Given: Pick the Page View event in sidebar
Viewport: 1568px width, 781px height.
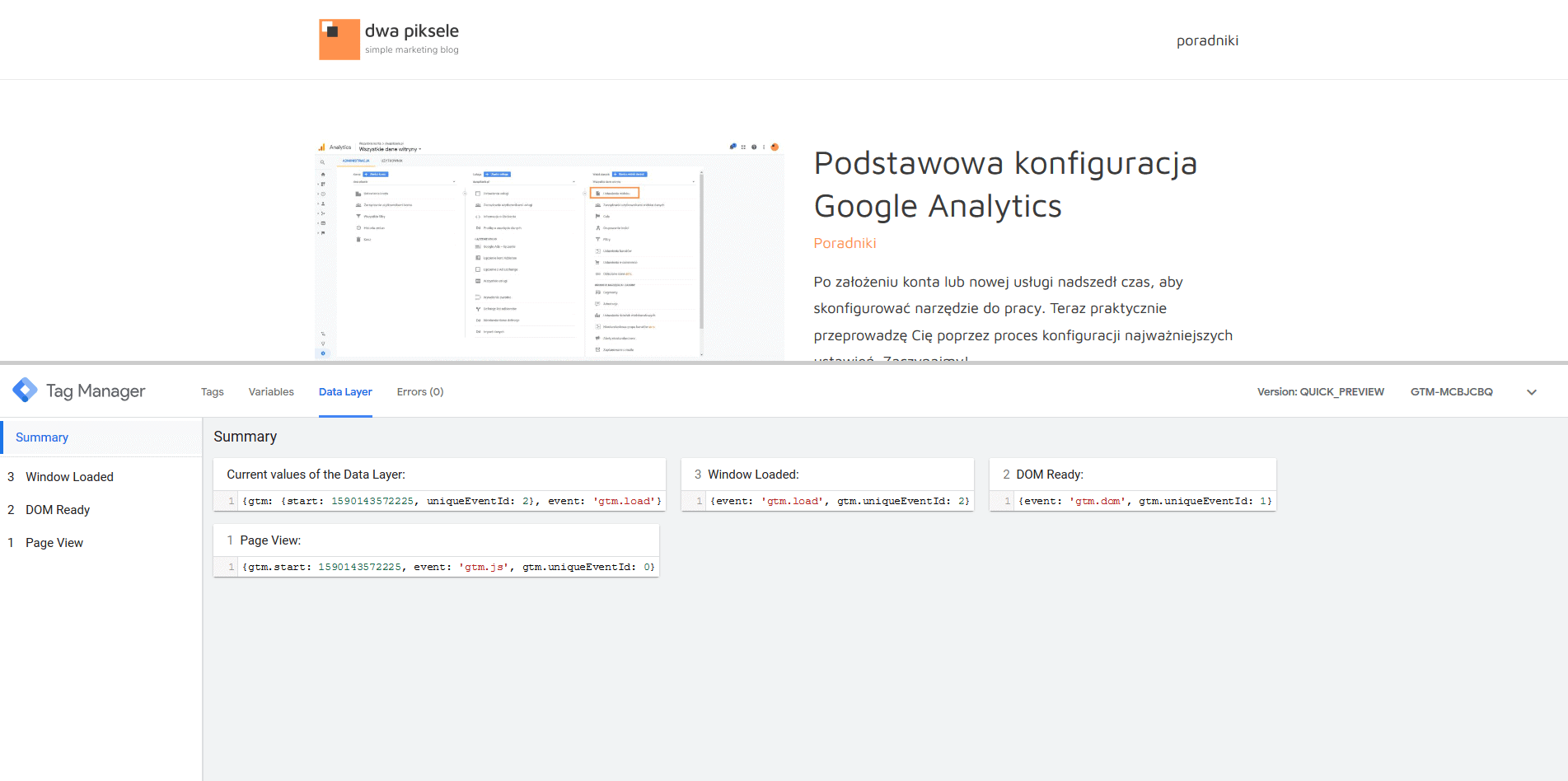Looking at the screenshot, I should tap(54, 543).
